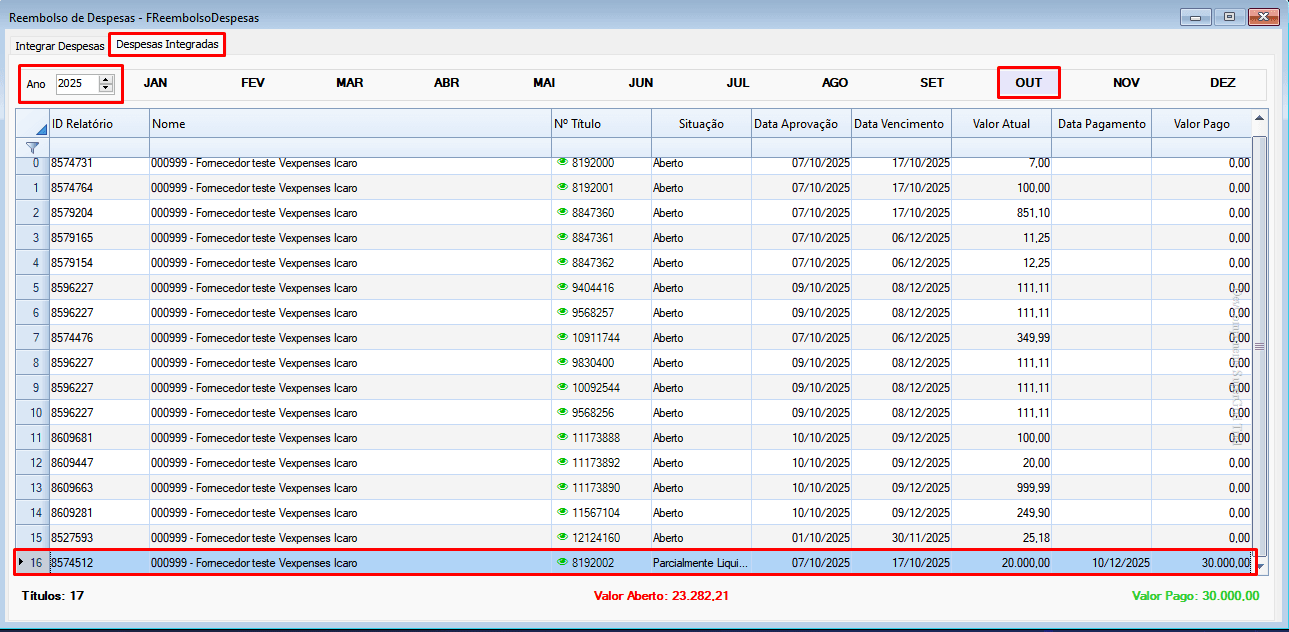Open the grid filter funnel icon

tap(32, 147)
